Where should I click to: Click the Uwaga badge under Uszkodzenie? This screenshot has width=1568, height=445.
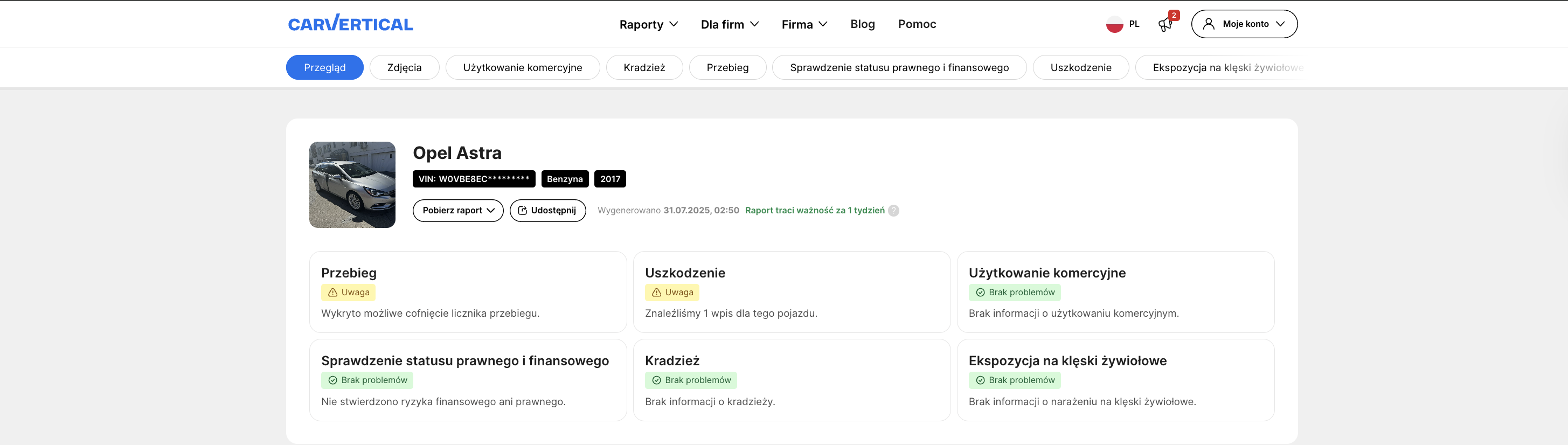point(672,292)
